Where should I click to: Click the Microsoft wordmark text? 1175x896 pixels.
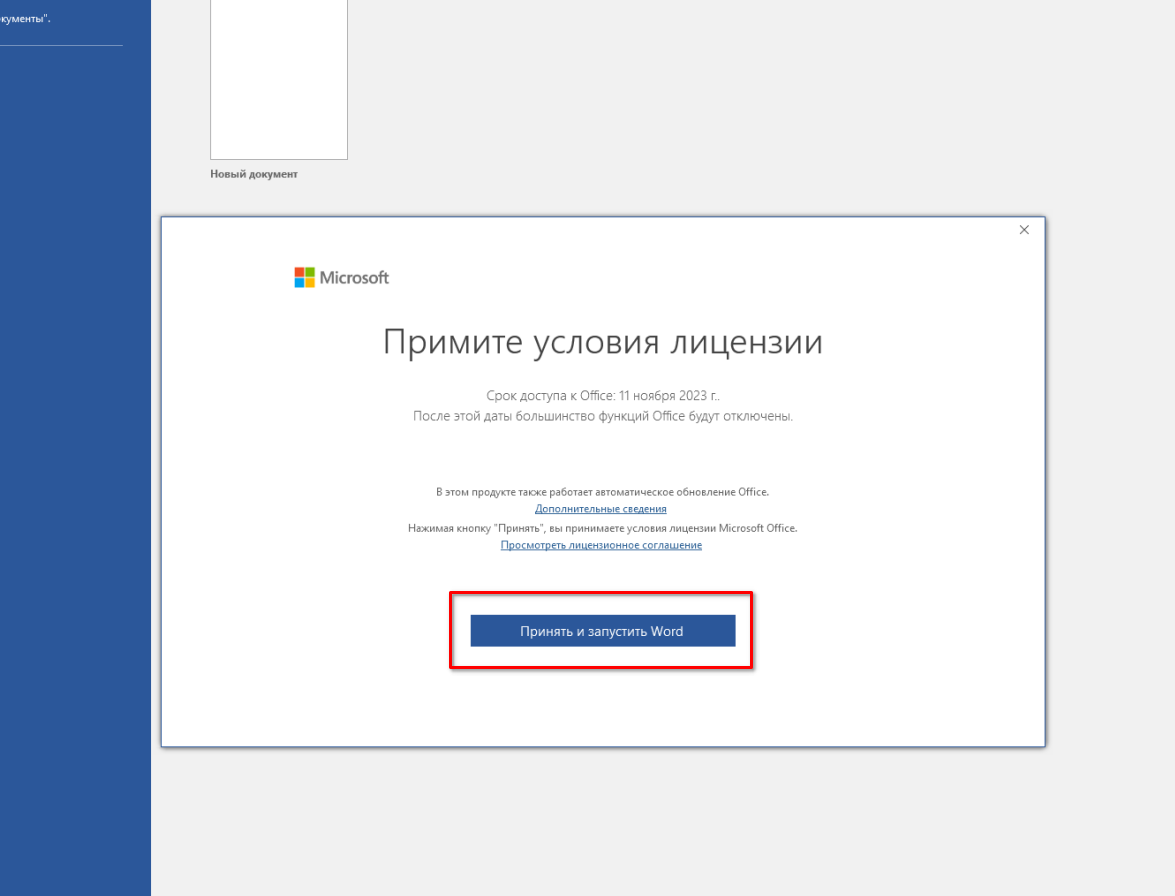(x=354, y=278)
